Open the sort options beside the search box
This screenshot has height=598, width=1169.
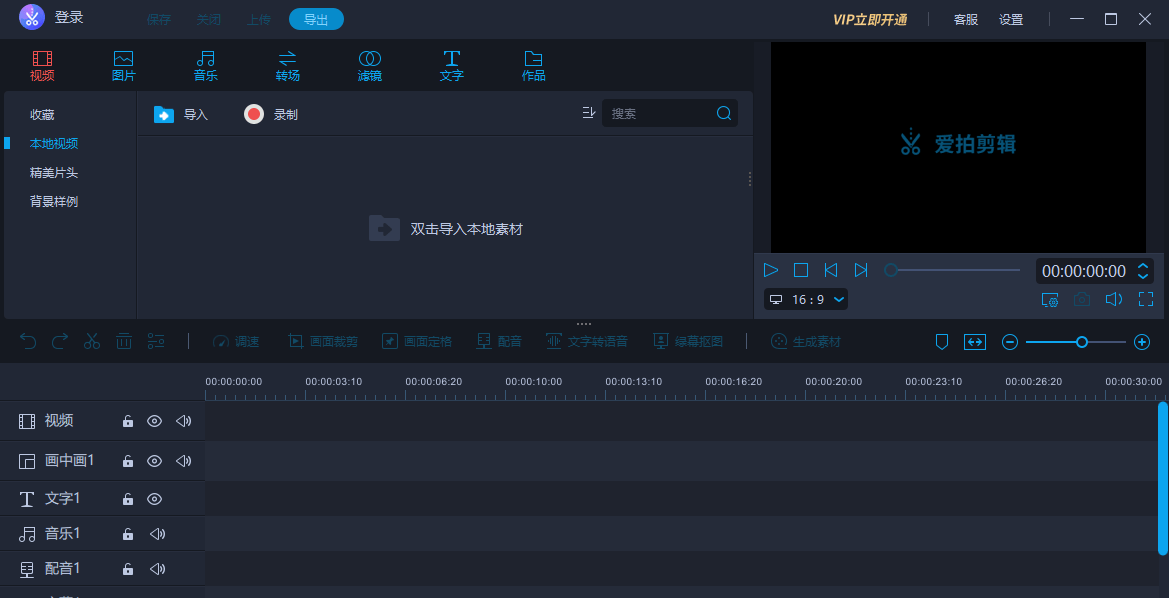[588, 113]
